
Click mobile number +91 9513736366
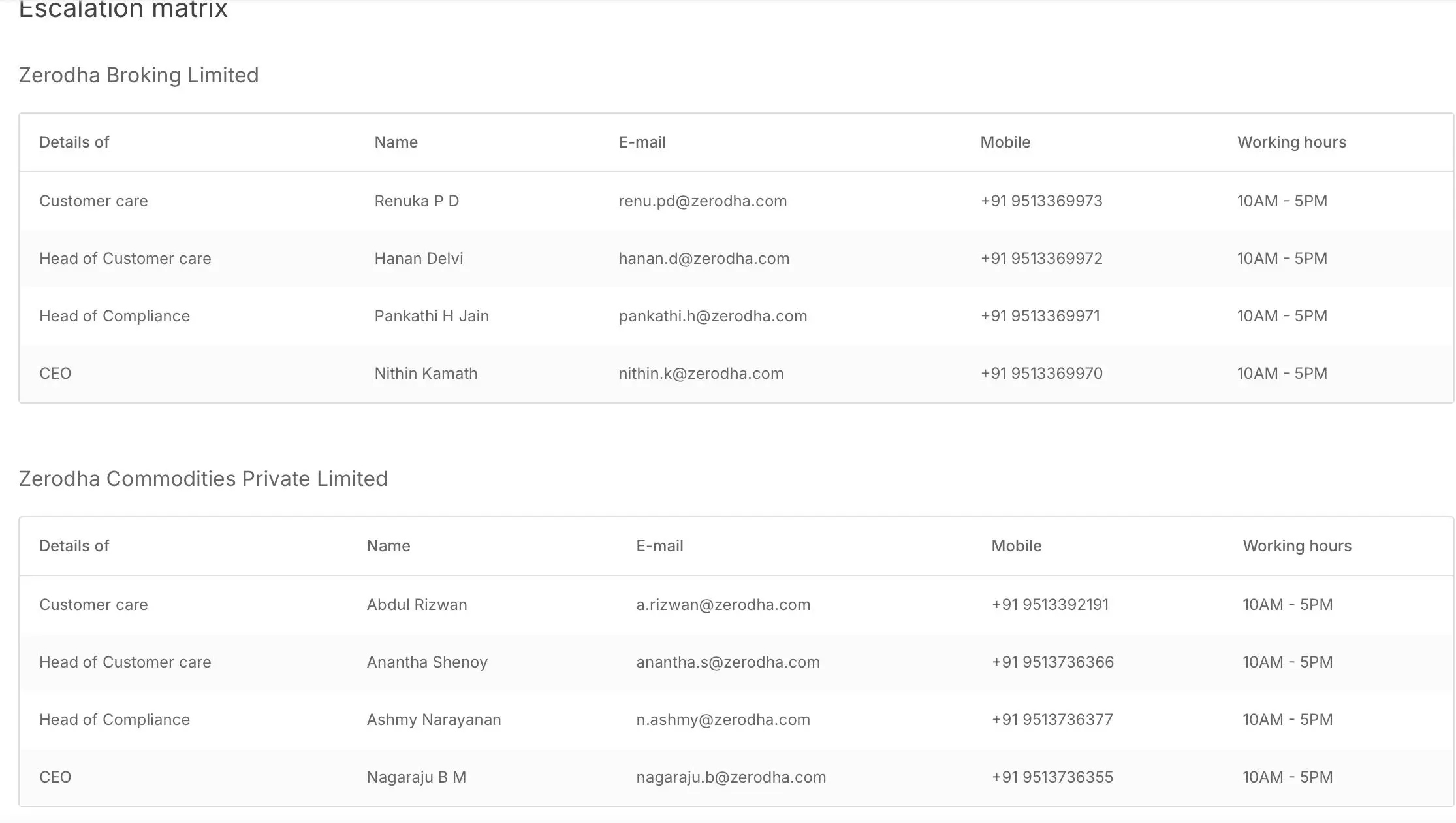1052,662
